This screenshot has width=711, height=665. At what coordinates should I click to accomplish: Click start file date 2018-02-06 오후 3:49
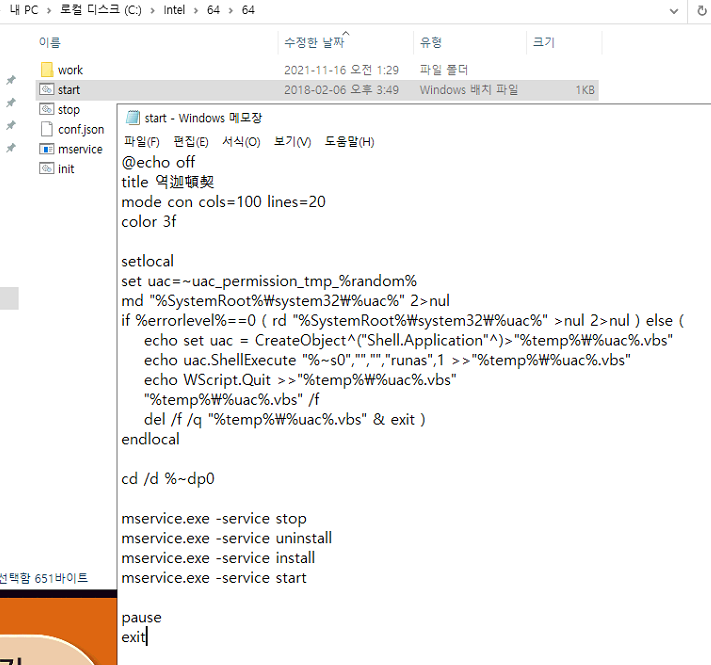[x=341, y=90]
